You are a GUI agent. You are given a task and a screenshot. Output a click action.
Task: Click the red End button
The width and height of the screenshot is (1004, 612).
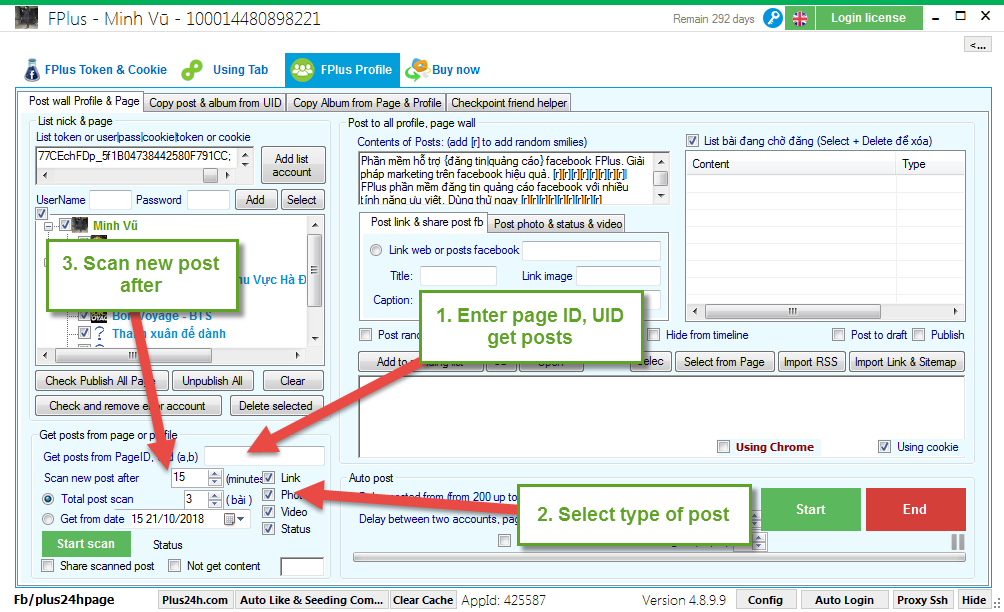916,510
